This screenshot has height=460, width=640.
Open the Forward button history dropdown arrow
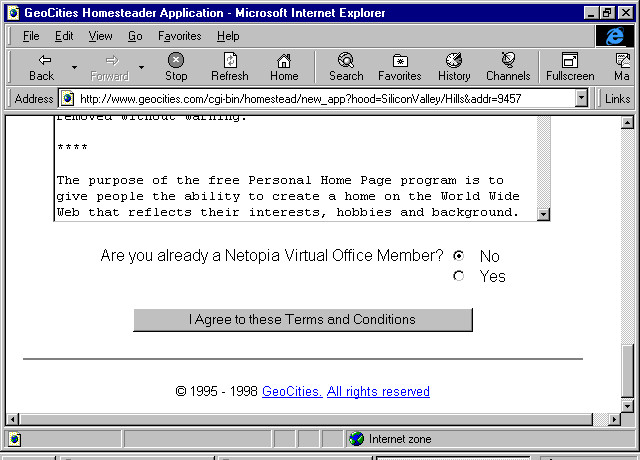(141, 67)
